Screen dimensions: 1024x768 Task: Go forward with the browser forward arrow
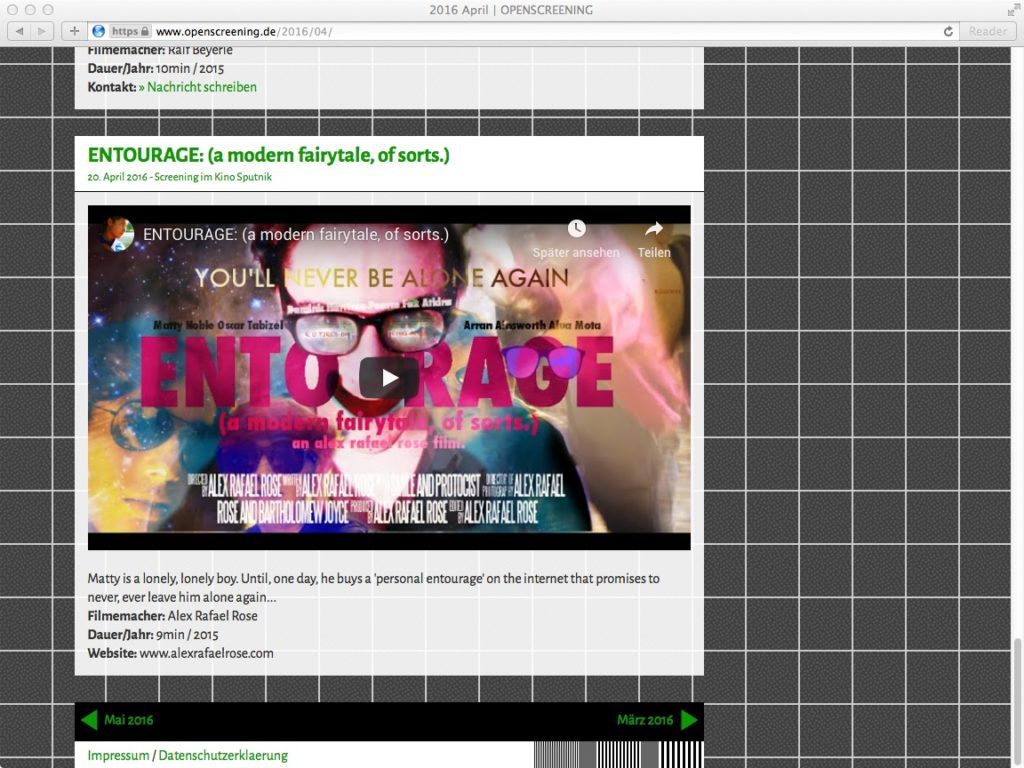[x=41, y=31]
